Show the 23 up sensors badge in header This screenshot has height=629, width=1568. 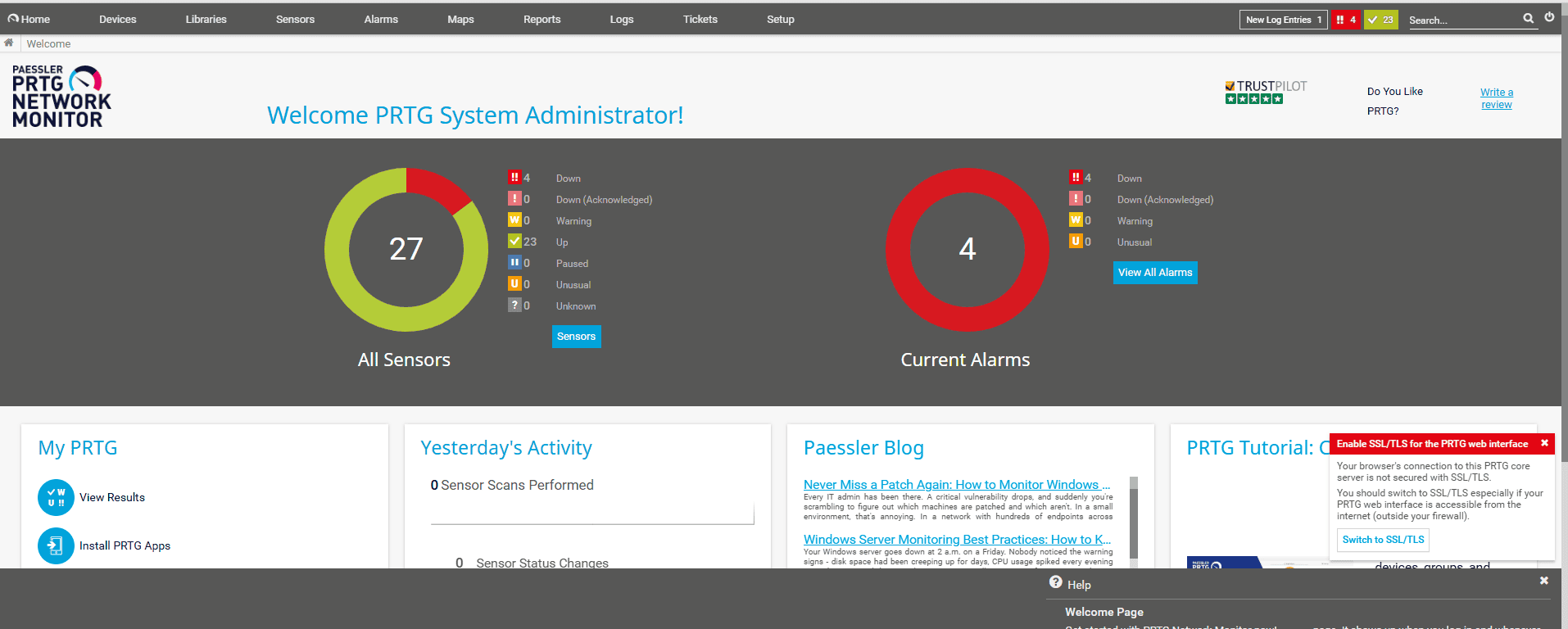(1380, 20)
